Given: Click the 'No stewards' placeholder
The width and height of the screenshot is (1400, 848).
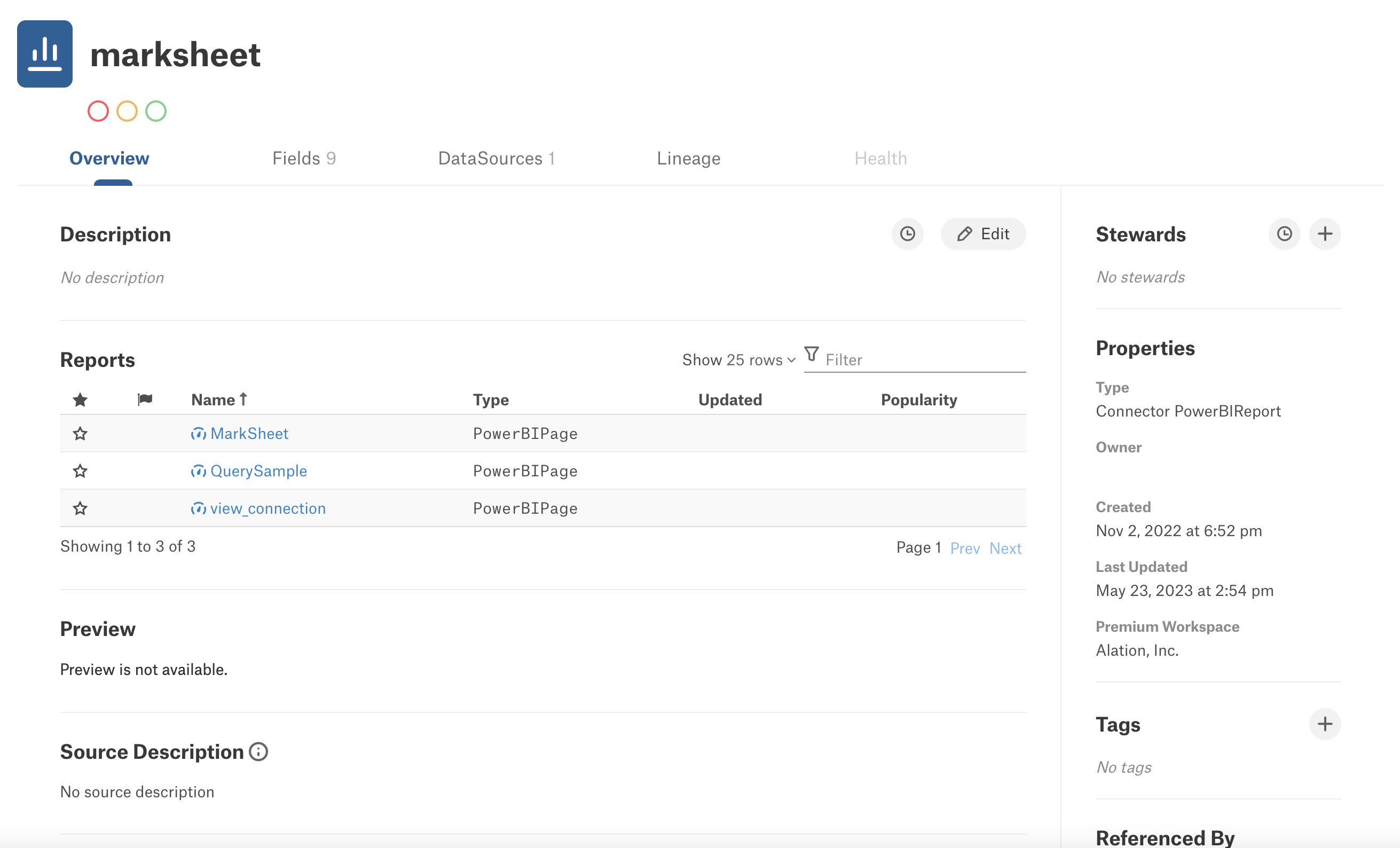Looking at the screenshot, I should (x=1141, y=277).
